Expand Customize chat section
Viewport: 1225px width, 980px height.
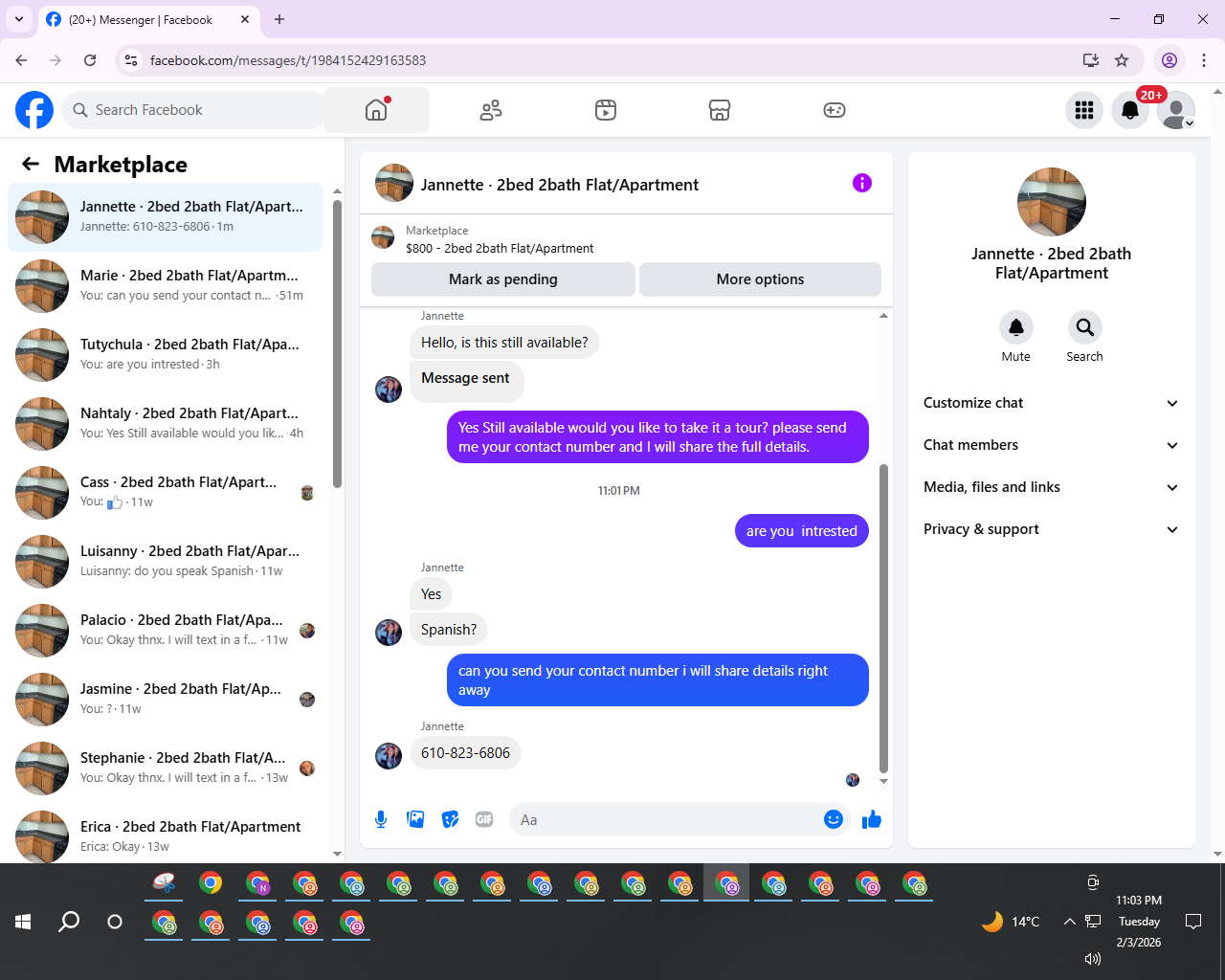[x=1051, y=403]
